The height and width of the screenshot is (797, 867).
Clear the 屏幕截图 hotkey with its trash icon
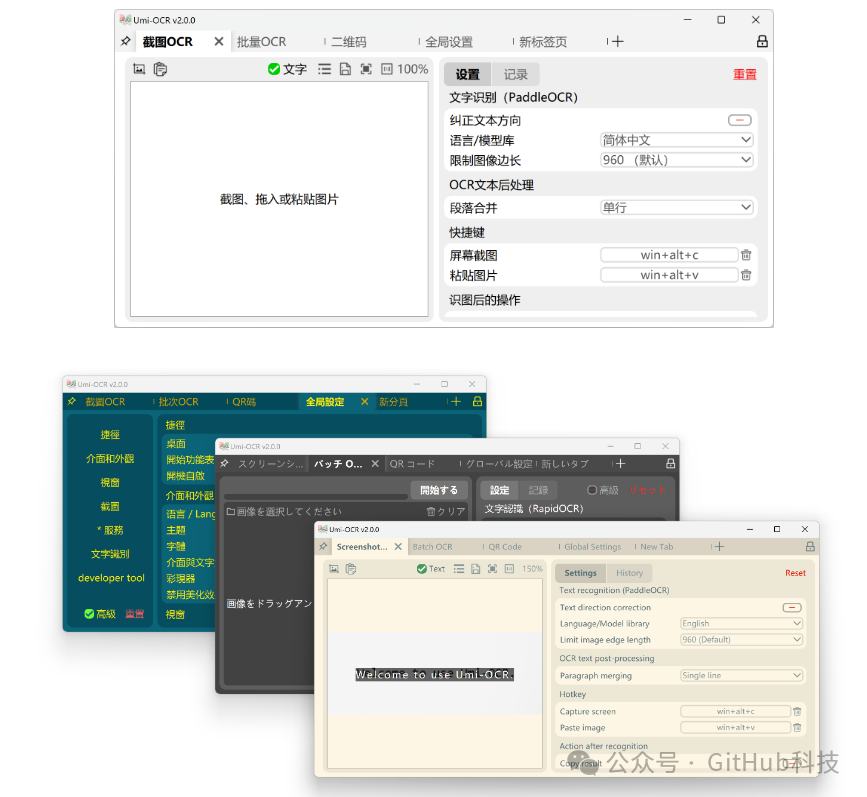[x=746, y=255]
